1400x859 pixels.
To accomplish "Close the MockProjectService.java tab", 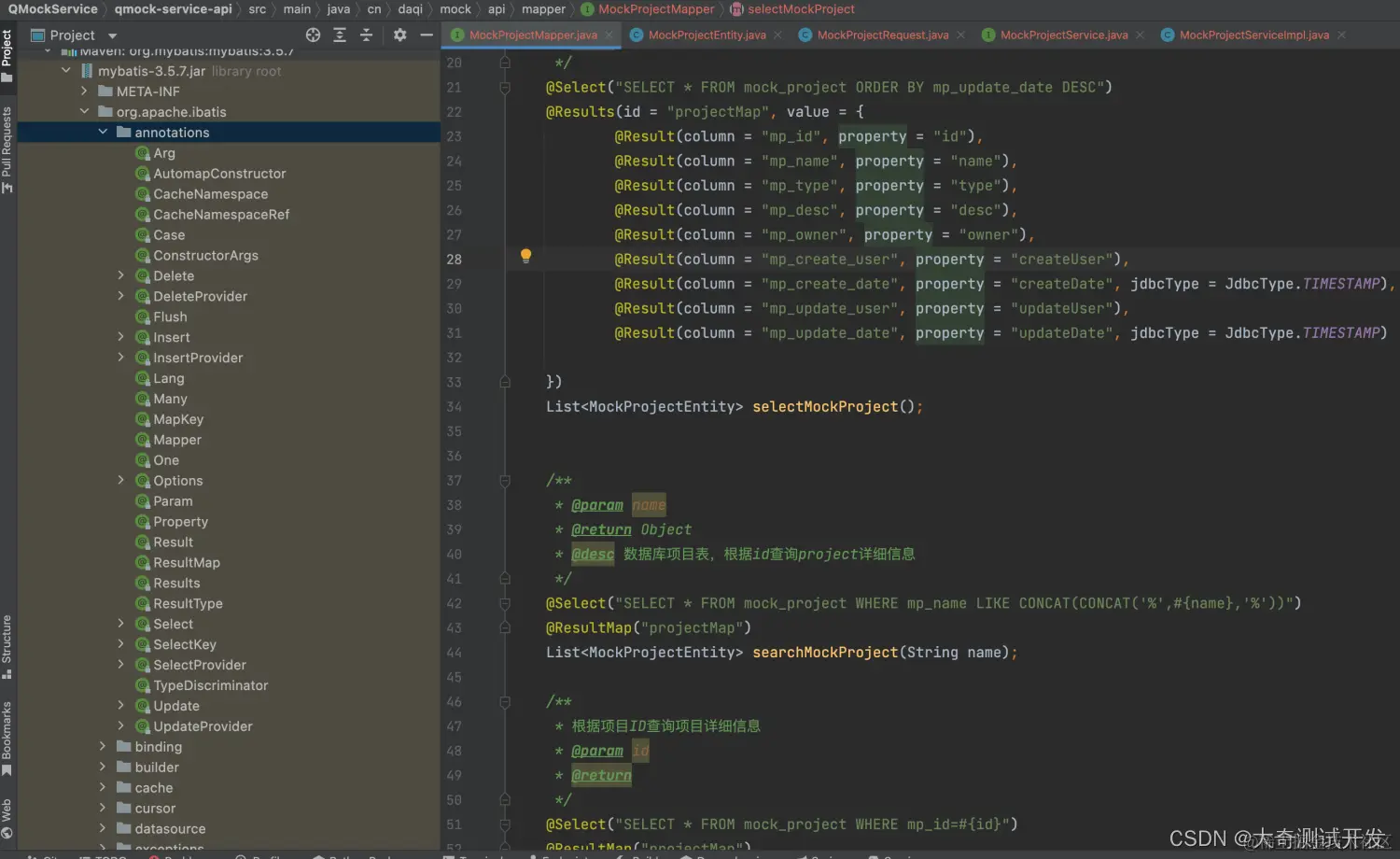I will pos(1140,35).
